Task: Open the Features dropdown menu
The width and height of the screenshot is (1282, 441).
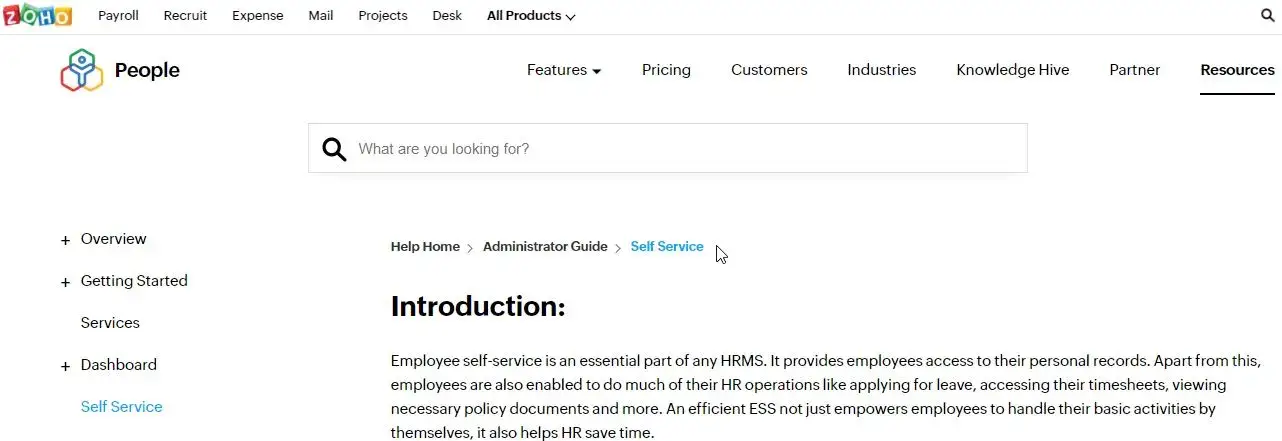Action: coord(564,70)
